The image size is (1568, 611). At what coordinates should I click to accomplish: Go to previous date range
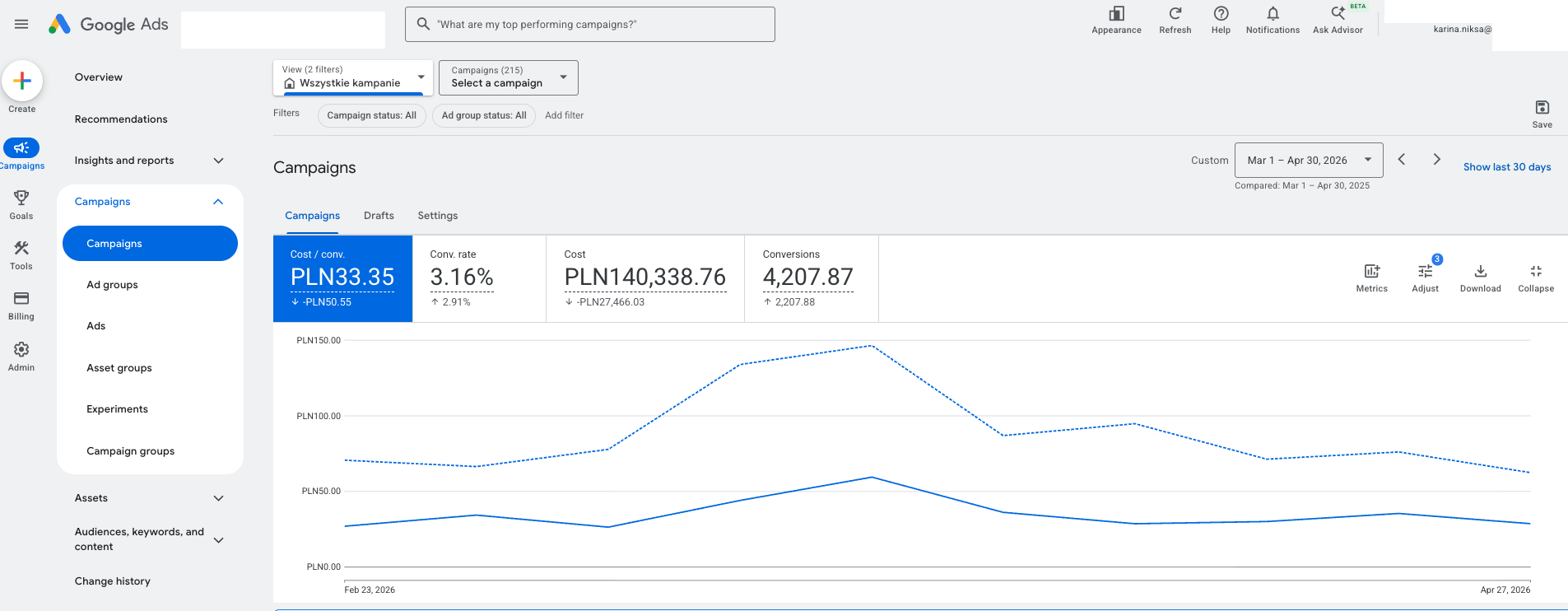[1402, 160]
